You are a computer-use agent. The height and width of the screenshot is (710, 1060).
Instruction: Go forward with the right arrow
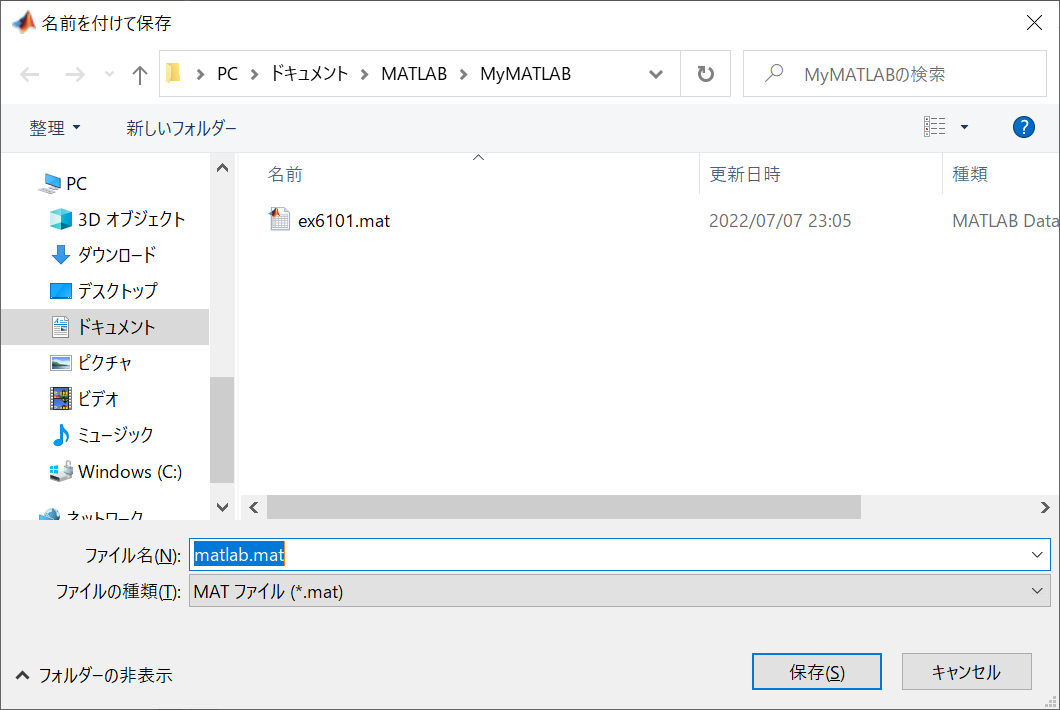coord(75,74)
